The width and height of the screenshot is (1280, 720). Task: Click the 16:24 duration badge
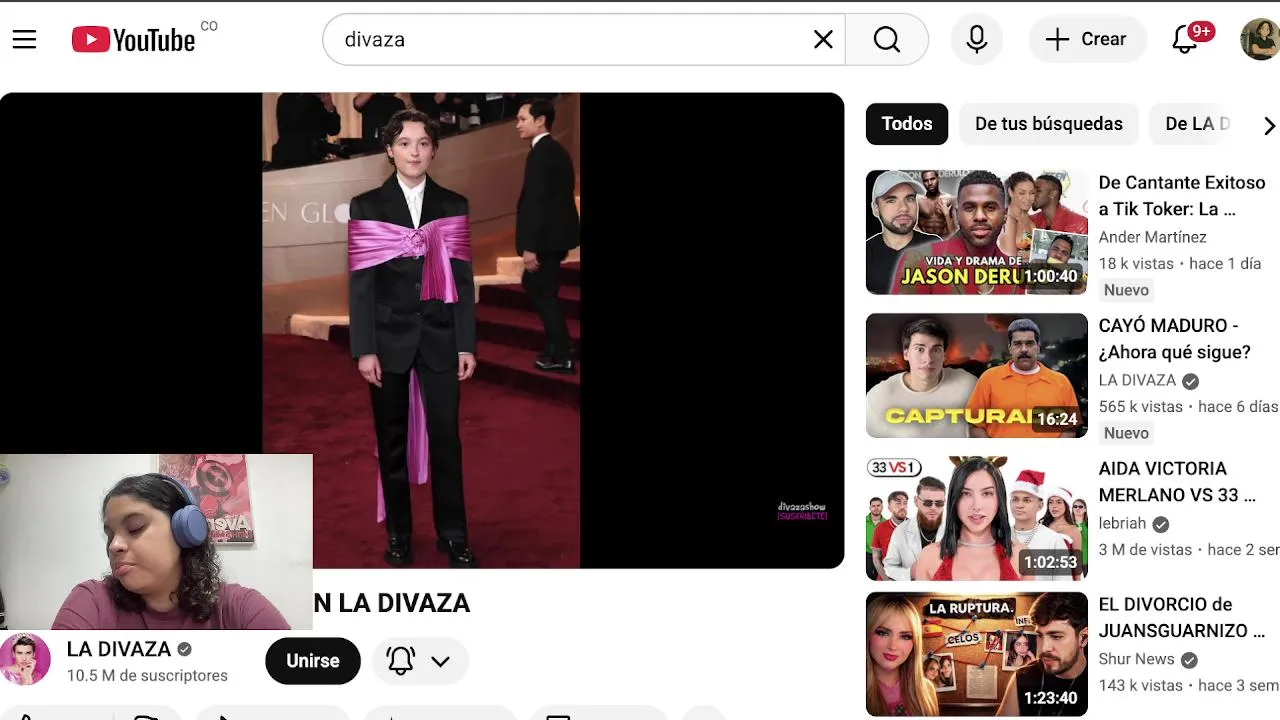(x=1057, y=420)
